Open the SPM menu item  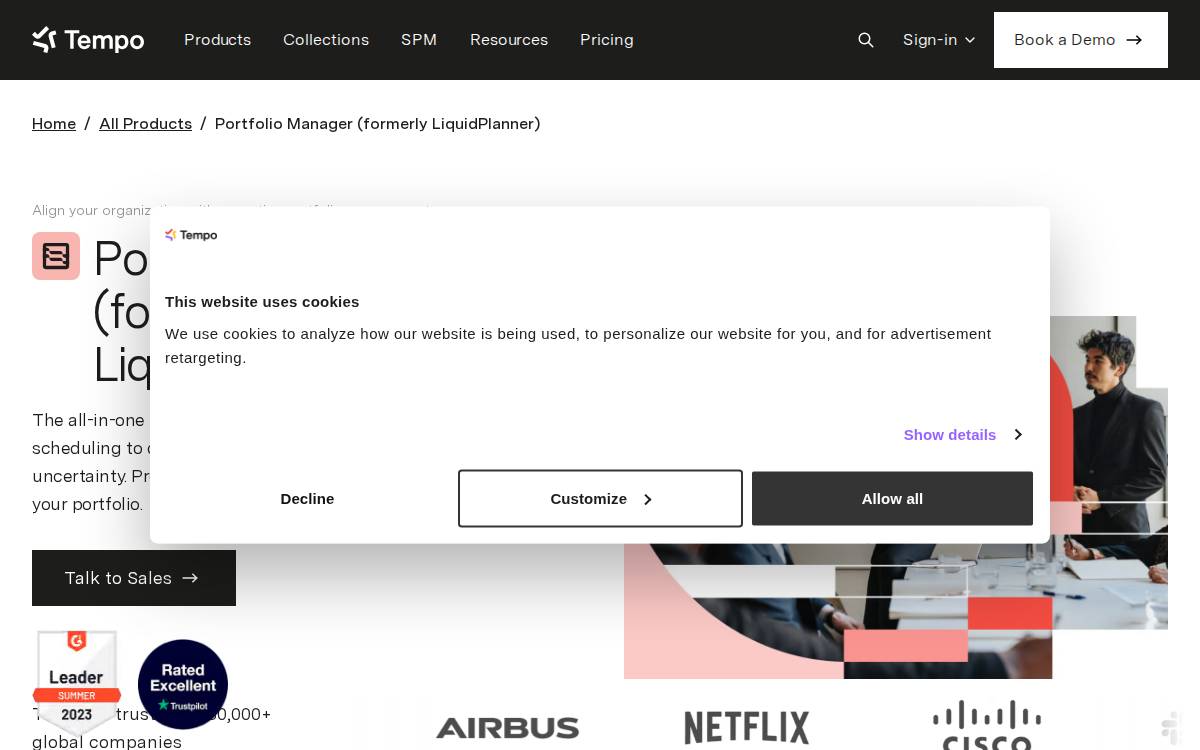click(419, 40)
